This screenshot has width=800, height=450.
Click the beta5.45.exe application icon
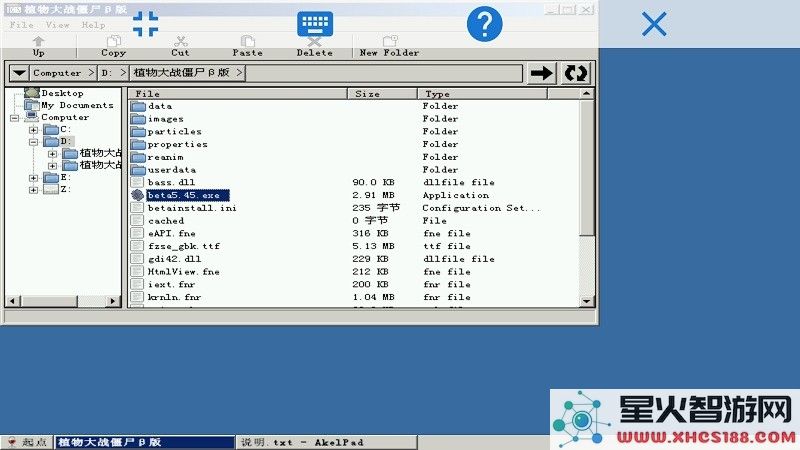137,195
